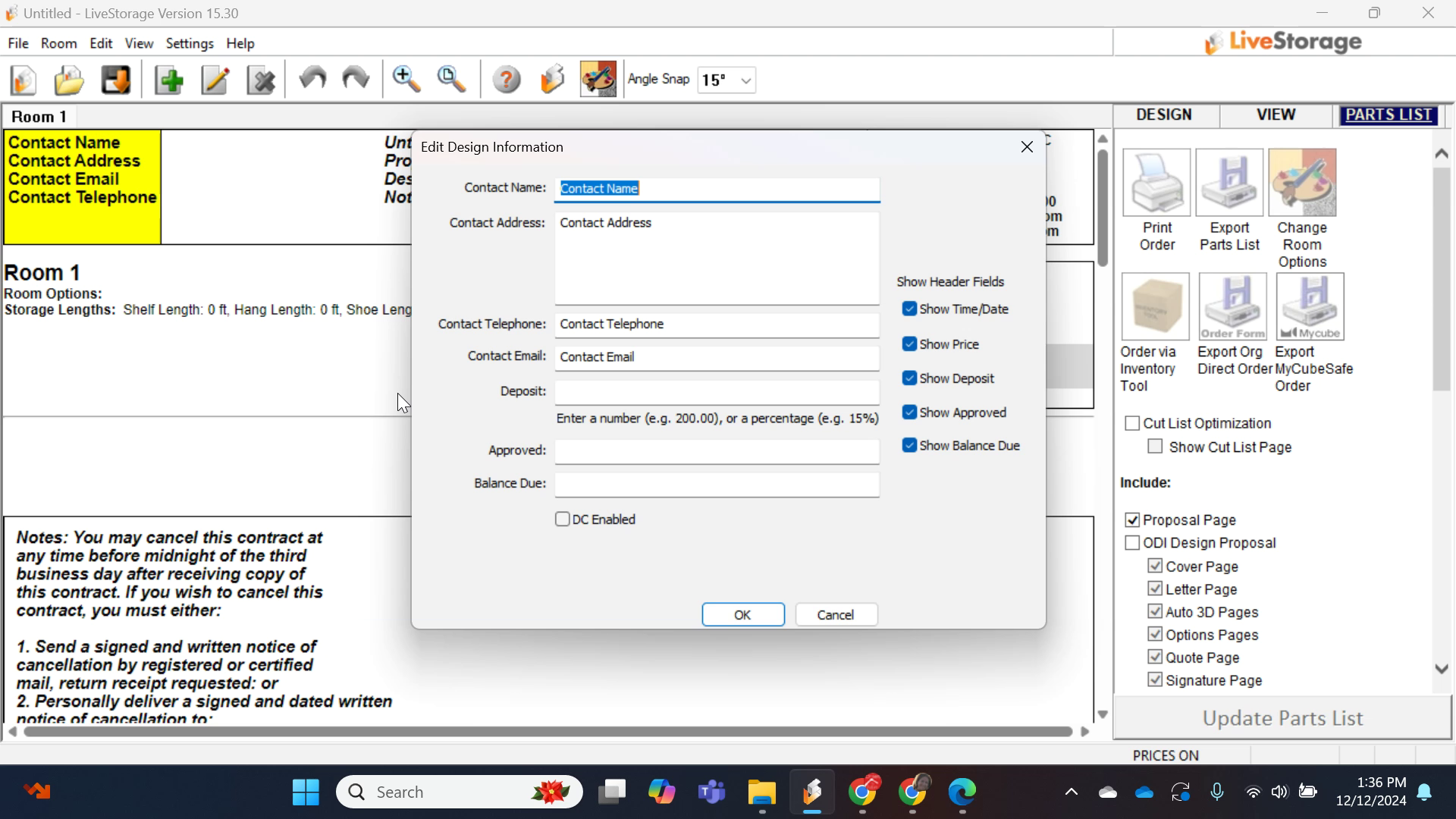This screenshot has height=819, width=1456.
Task: Click the add room green plus icon
Action: [x=169, y=80]
